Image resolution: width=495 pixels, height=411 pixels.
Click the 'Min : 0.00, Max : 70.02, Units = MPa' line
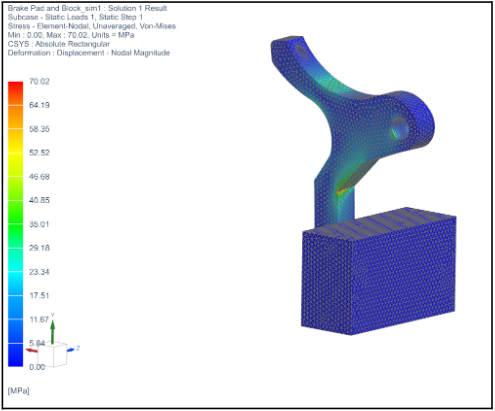coord(71,35)
